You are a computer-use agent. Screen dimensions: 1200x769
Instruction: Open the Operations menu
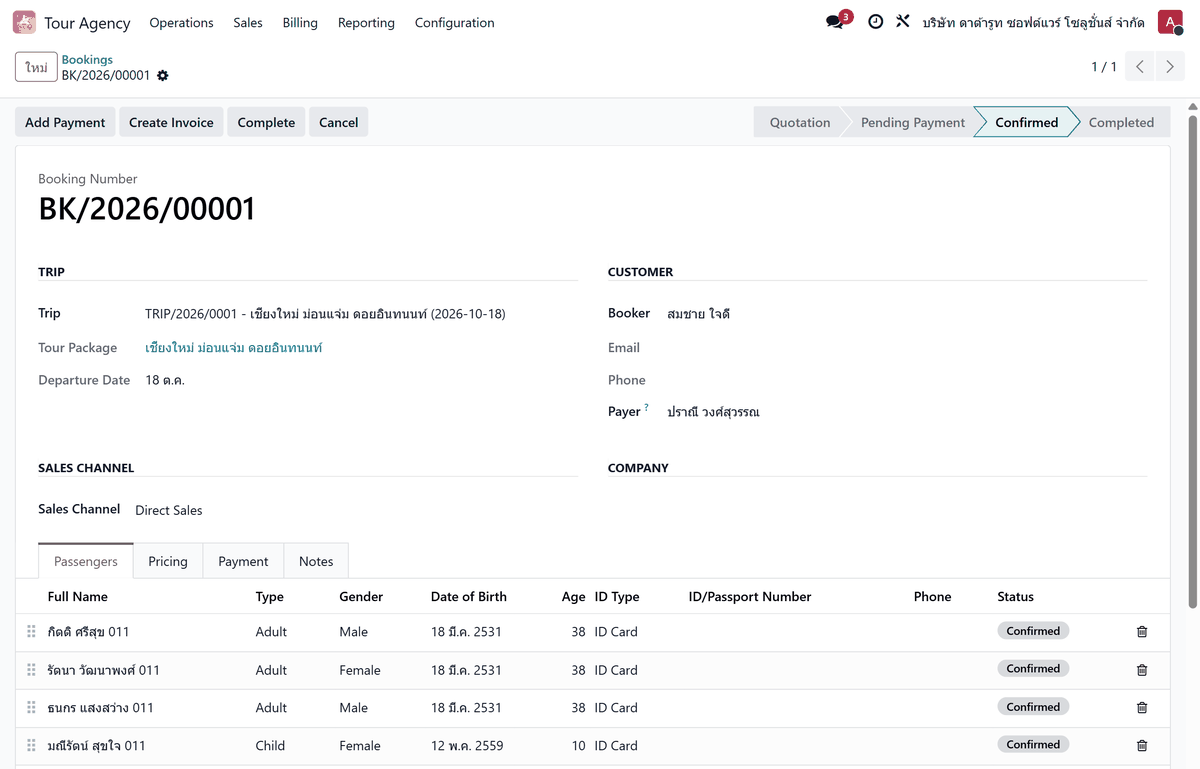[181, 22]
